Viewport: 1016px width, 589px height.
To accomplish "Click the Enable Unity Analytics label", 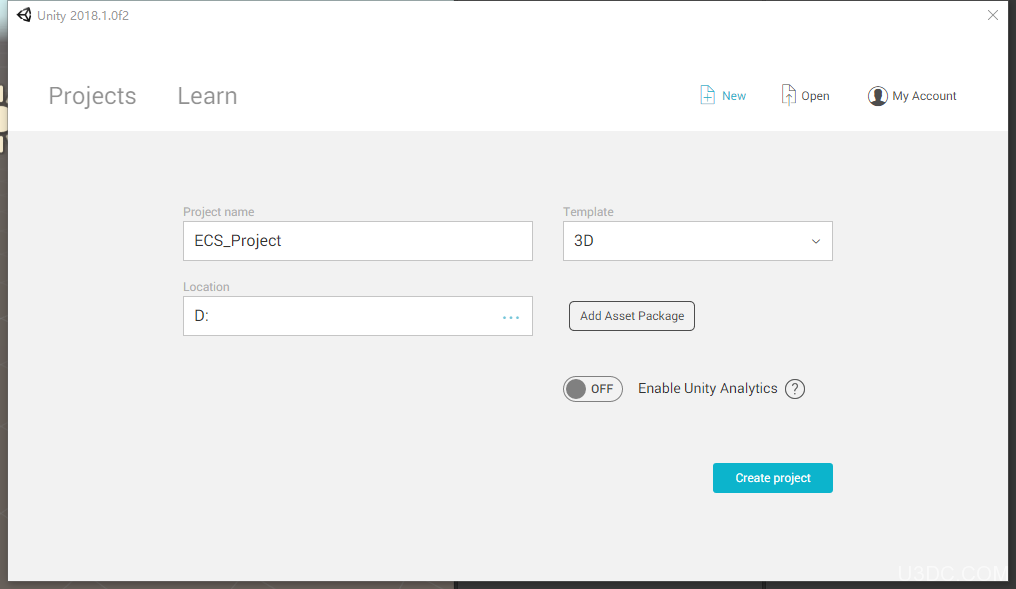I will tap(708, 388).
